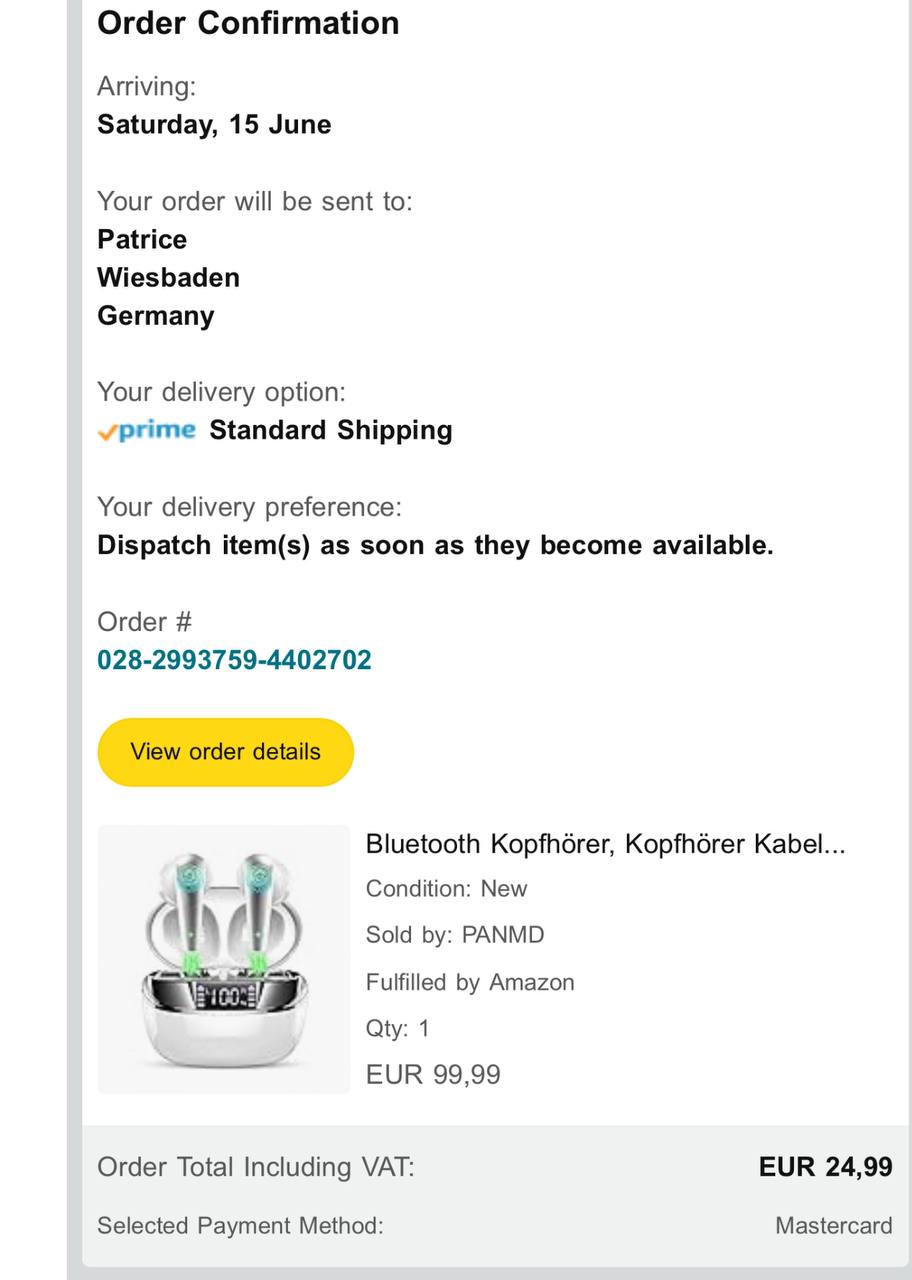Click the Standard Shipping delivery option text
Image resolution: width=912 pixels, height=1280 pixels.
tap(331, 431)
